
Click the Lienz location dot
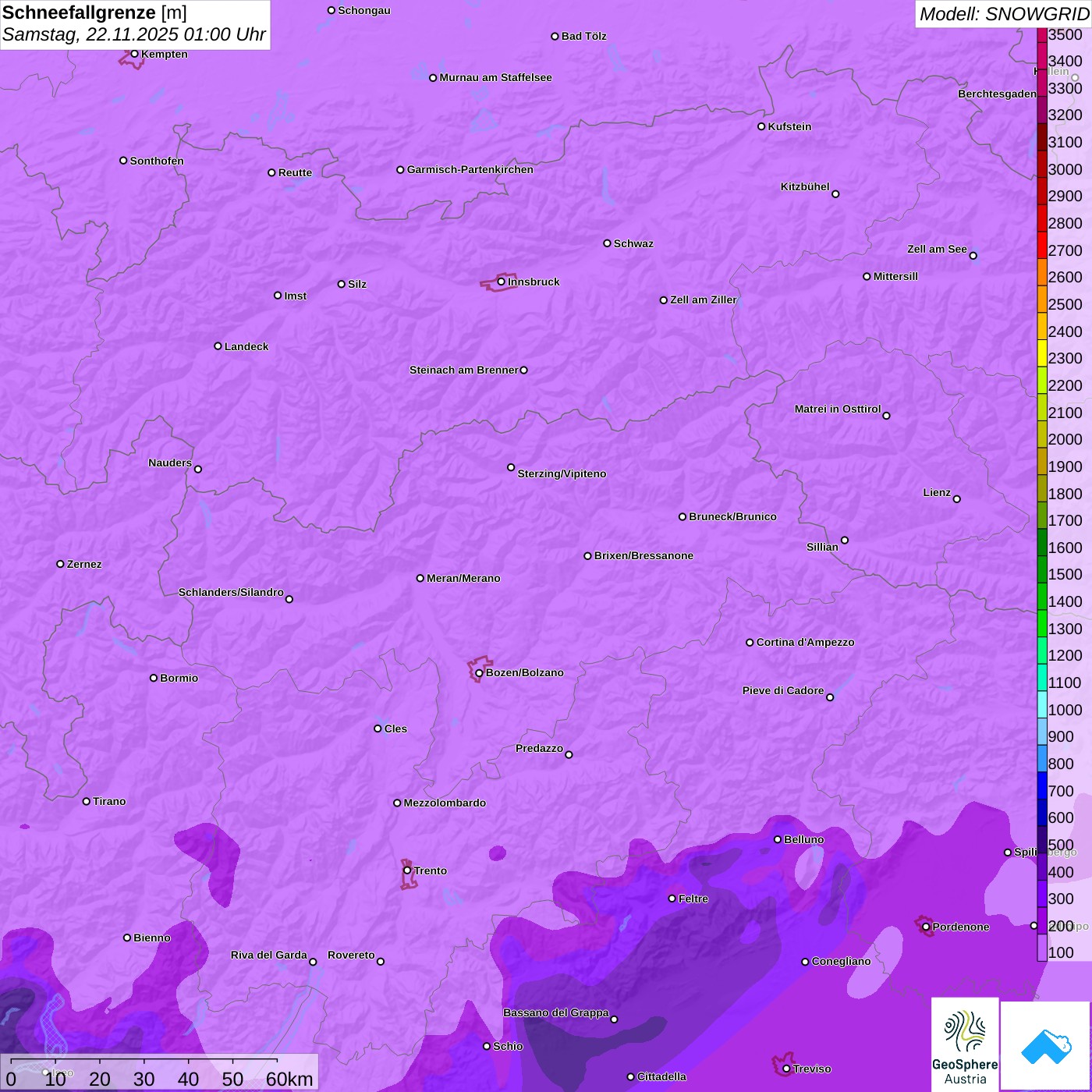coord(957,499)
